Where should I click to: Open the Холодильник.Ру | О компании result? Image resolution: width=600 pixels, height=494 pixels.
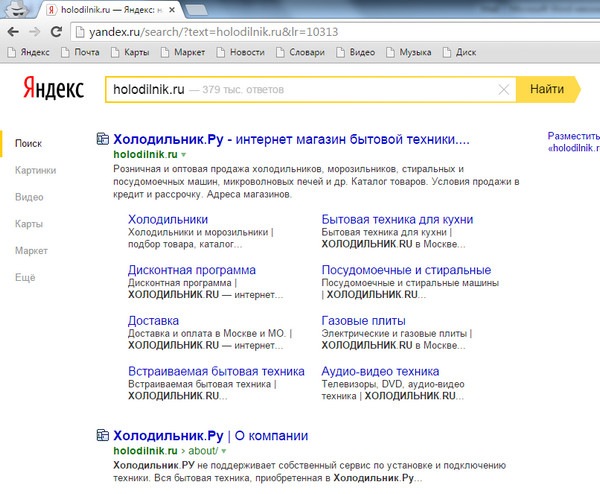(x=211, y=435)
